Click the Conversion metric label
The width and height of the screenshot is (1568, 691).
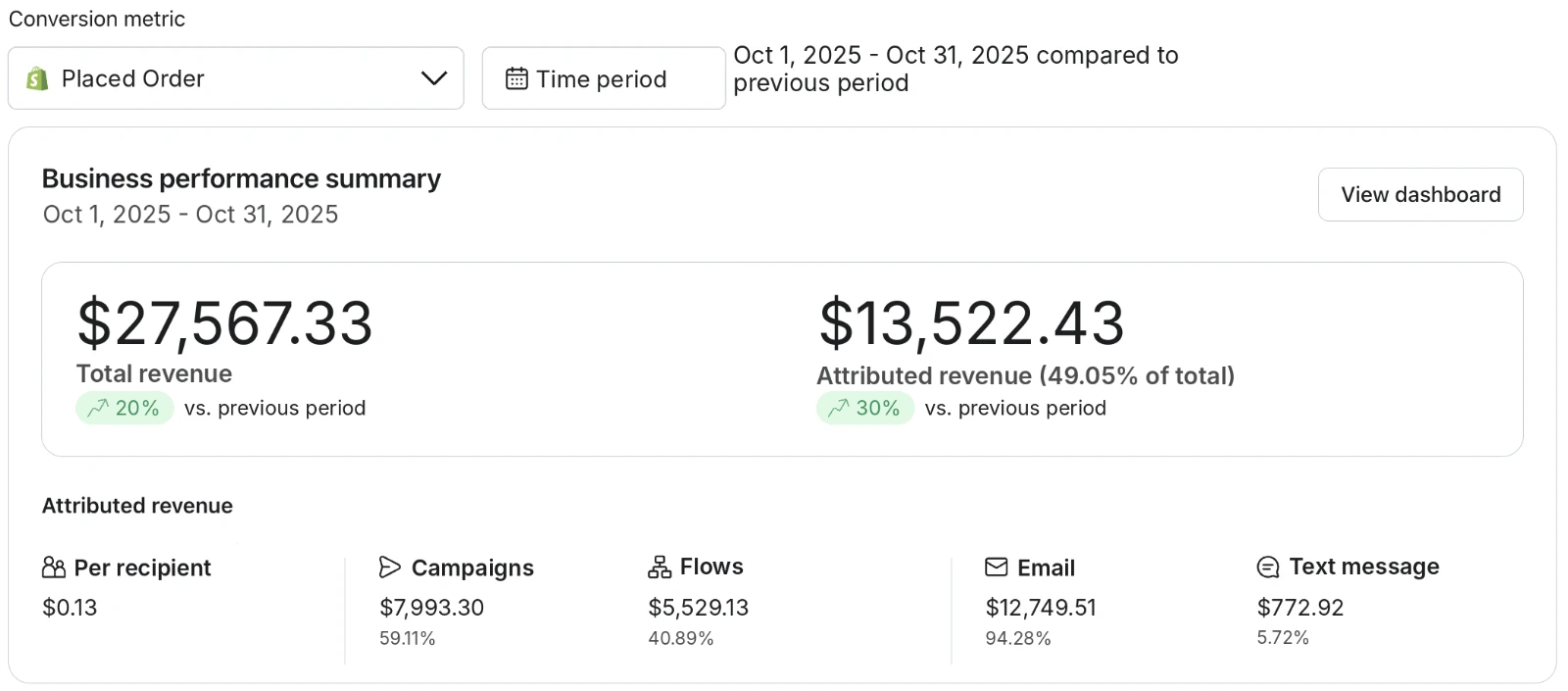pos(96,19)
